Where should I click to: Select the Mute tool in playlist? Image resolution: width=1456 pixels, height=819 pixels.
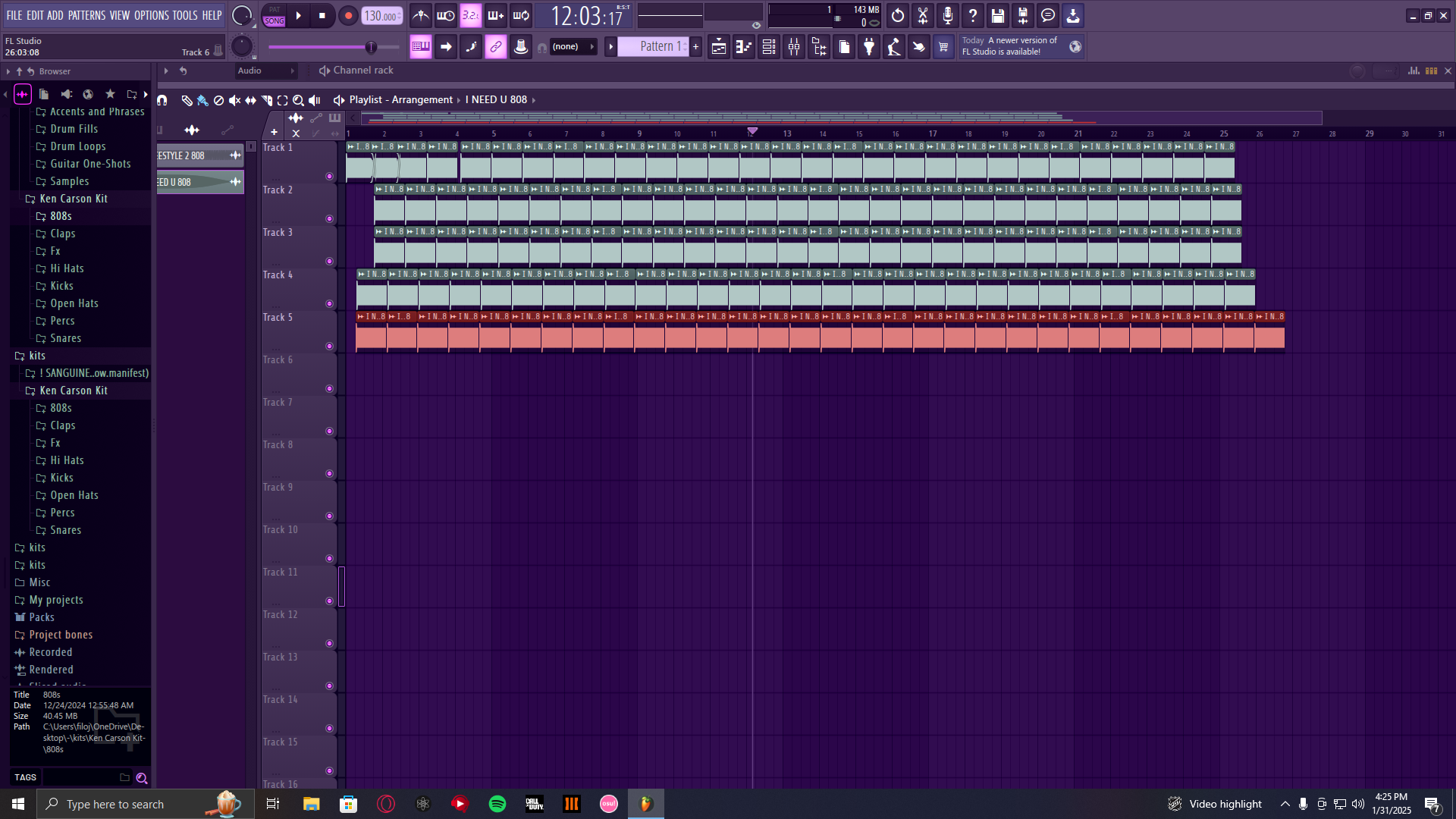click(x=234, y=100)
